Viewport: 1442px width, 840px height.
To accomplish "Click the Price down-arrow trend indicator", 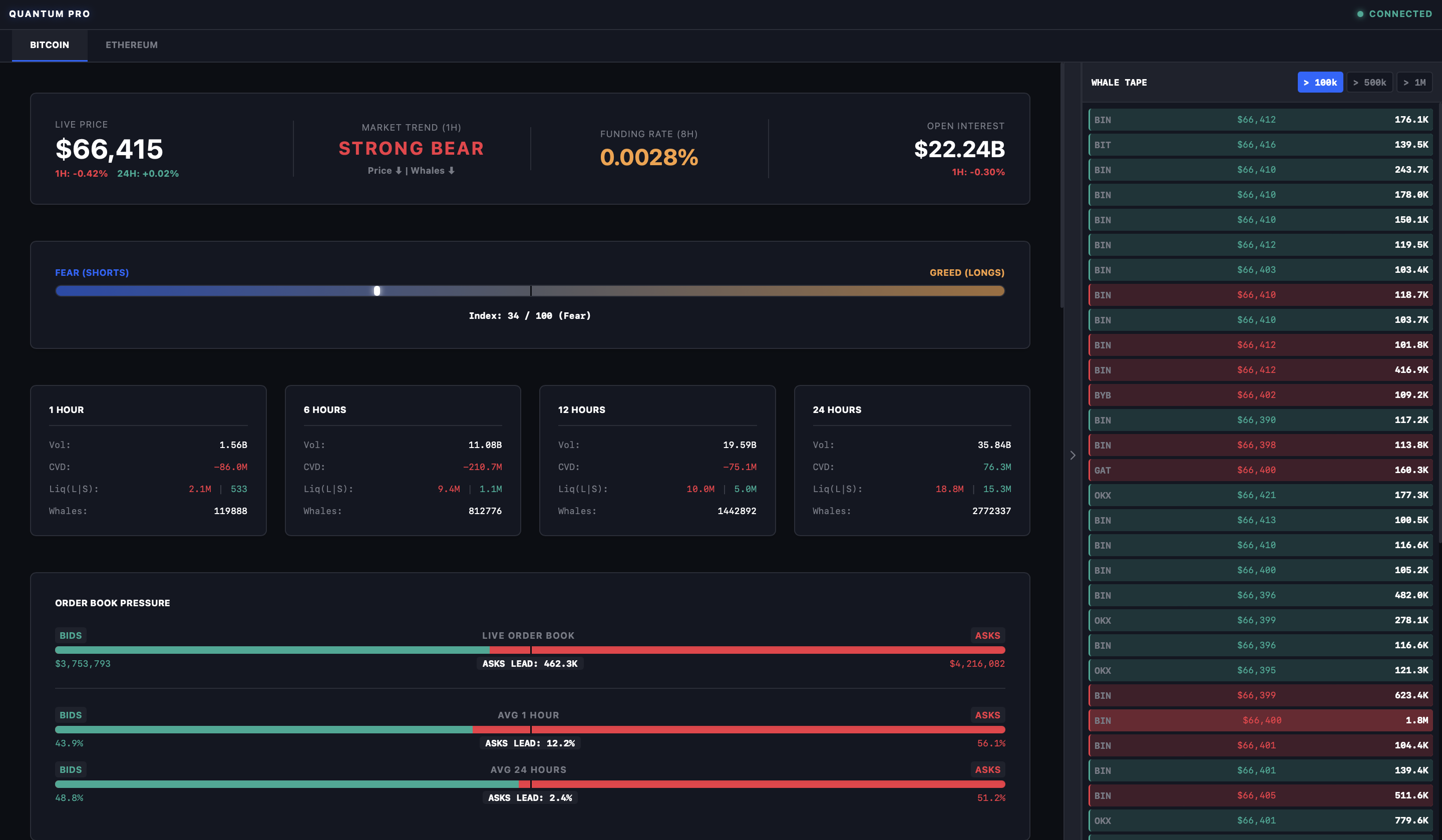I will [398, 171].
